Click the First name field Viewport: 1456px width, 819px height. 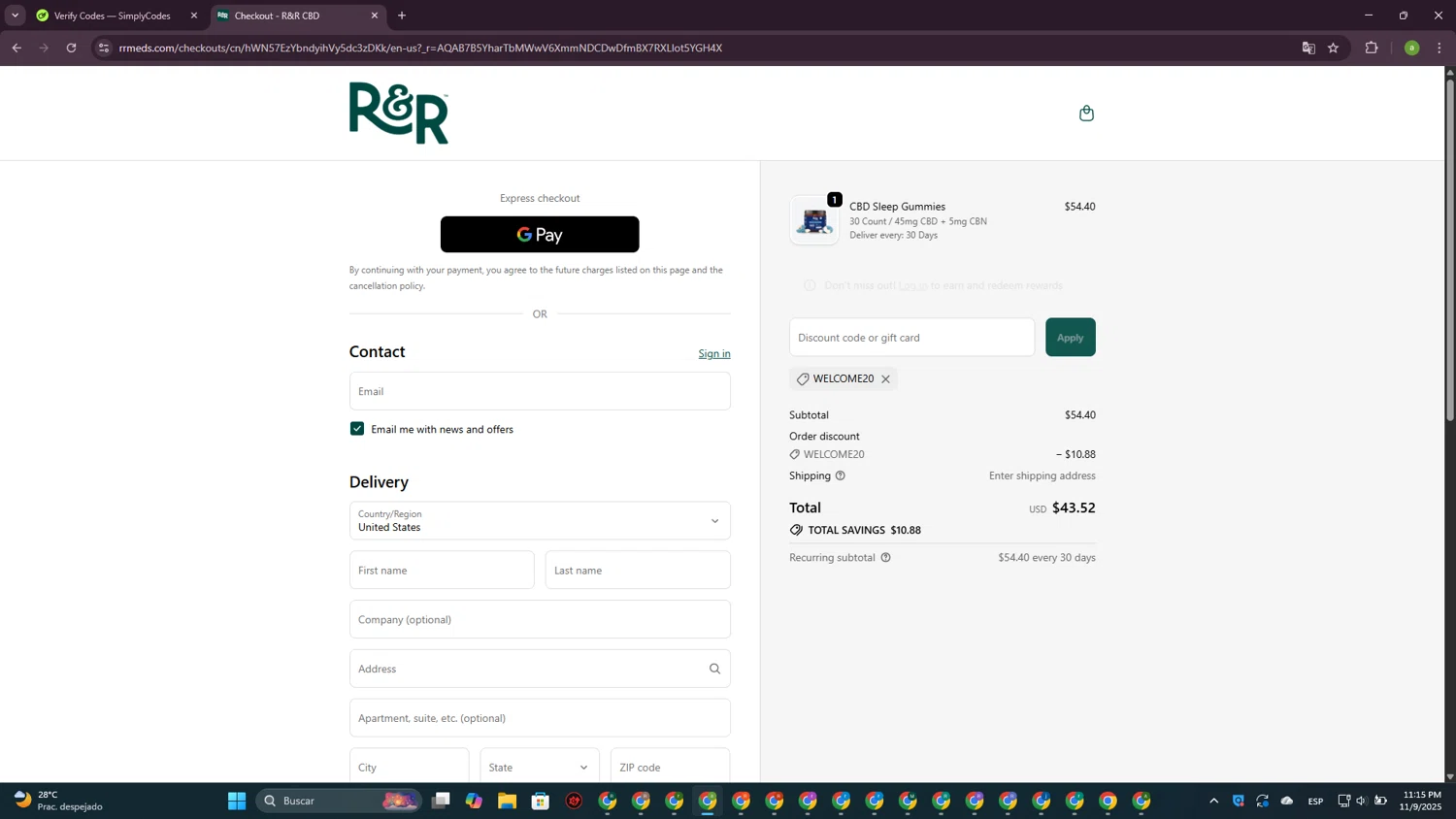[x=442, y=571]
